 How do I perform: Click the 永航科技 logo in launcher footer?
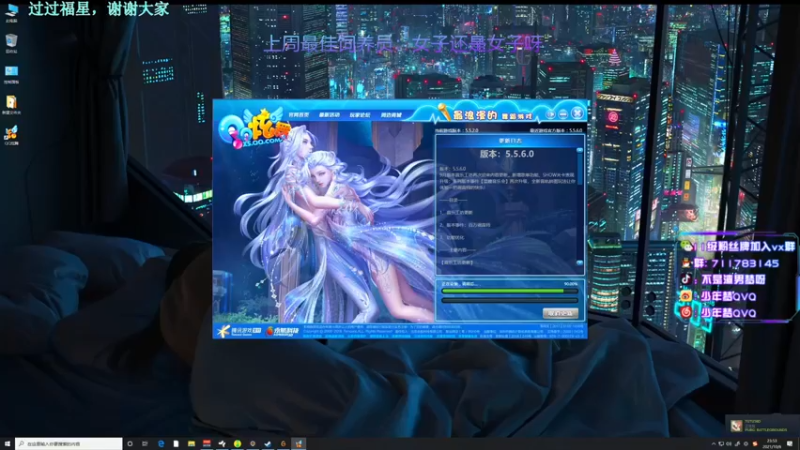click(x=282, y=331)
